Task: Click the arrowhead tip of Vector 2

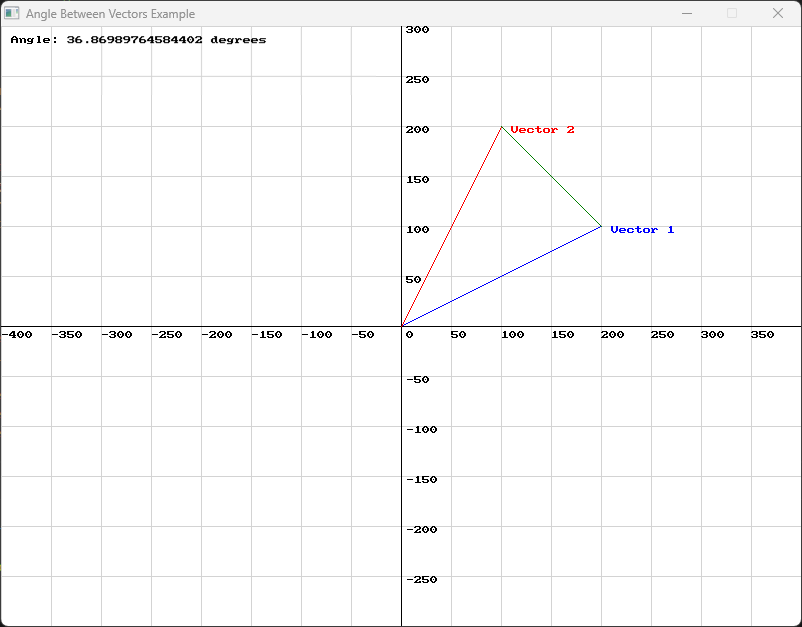Action: [502, 126]
